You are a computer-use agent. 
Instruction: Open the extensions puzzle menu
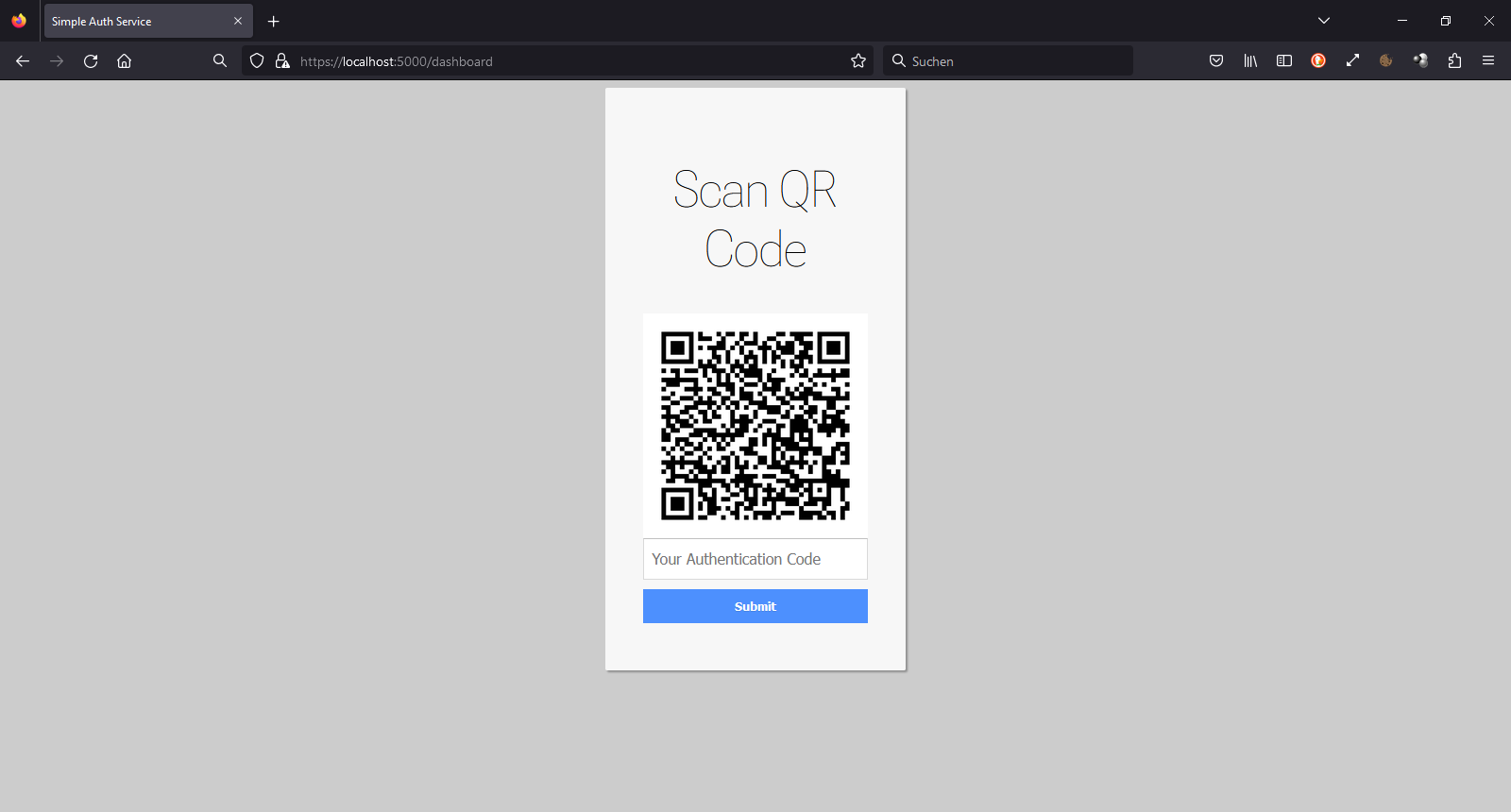(x=1454, y=61)
